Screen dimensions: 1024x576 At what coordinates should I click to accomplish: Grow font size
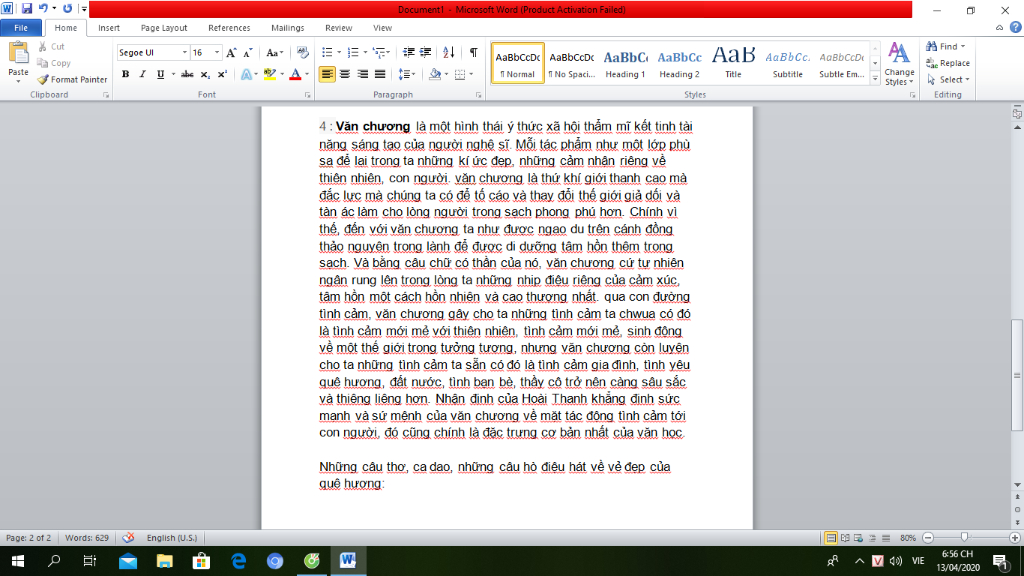231,53
